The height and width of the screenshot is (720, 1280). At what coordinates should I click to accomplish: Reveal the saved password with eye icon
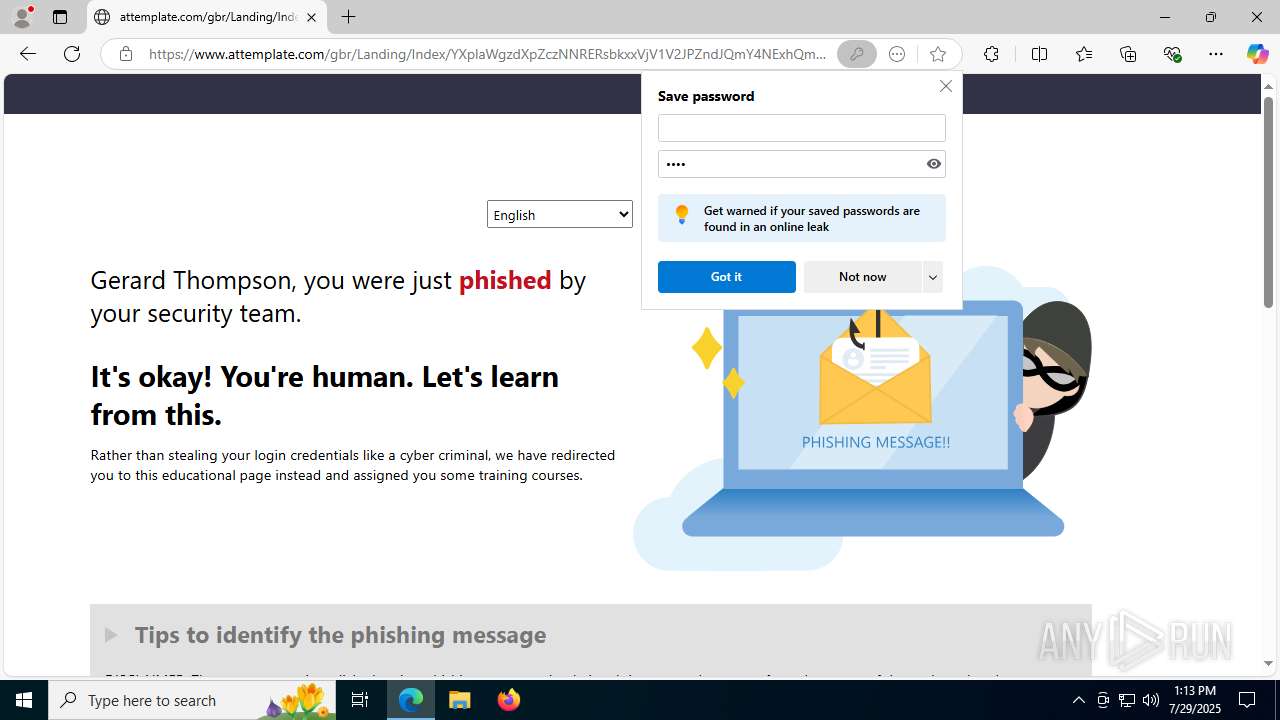pyautogui.click(x=934, y=164)
